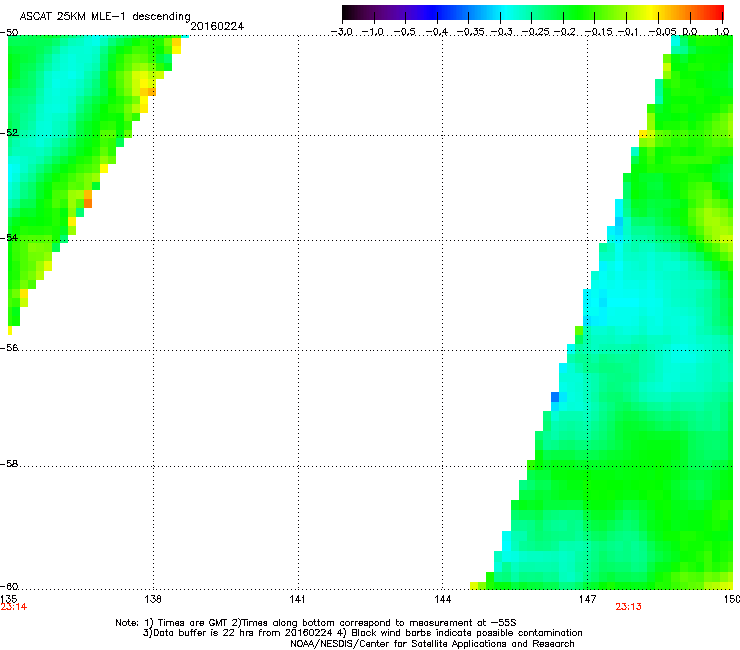
Task: Click the -0.5 colorbar tick label
Action: click(405, 32)
